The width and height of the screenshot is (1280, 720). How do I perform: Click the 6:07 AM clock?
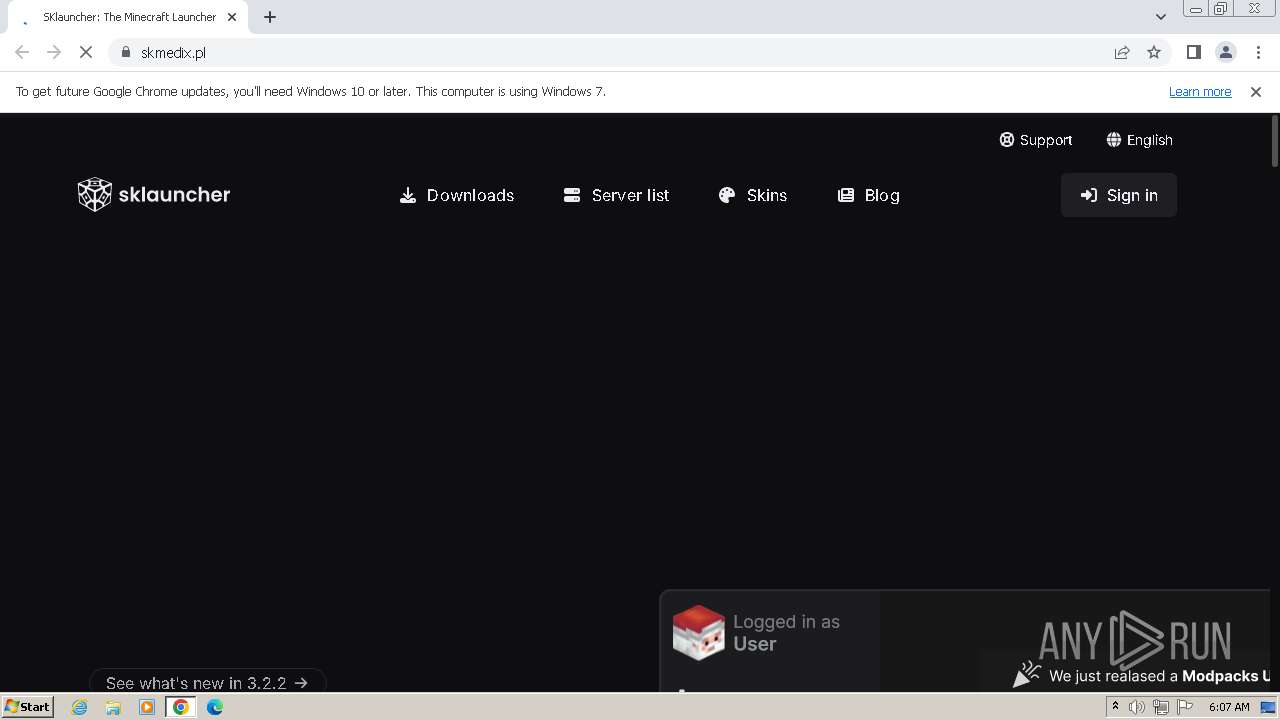[x=1229, y=707]
